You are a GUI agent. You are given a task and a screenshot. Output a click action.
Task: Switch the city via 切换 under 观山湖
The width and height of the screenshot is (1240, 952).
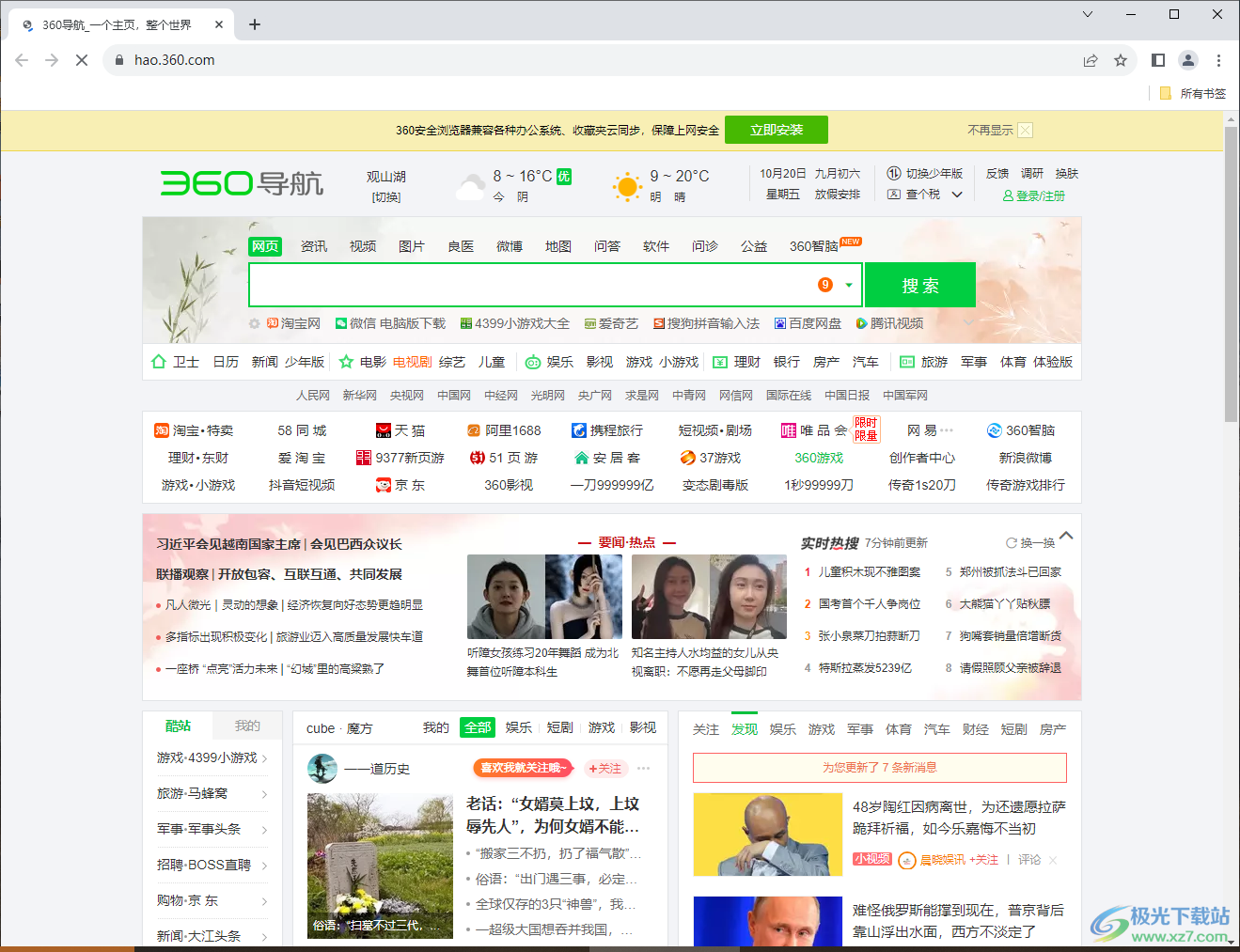click(x=386, y=197)
